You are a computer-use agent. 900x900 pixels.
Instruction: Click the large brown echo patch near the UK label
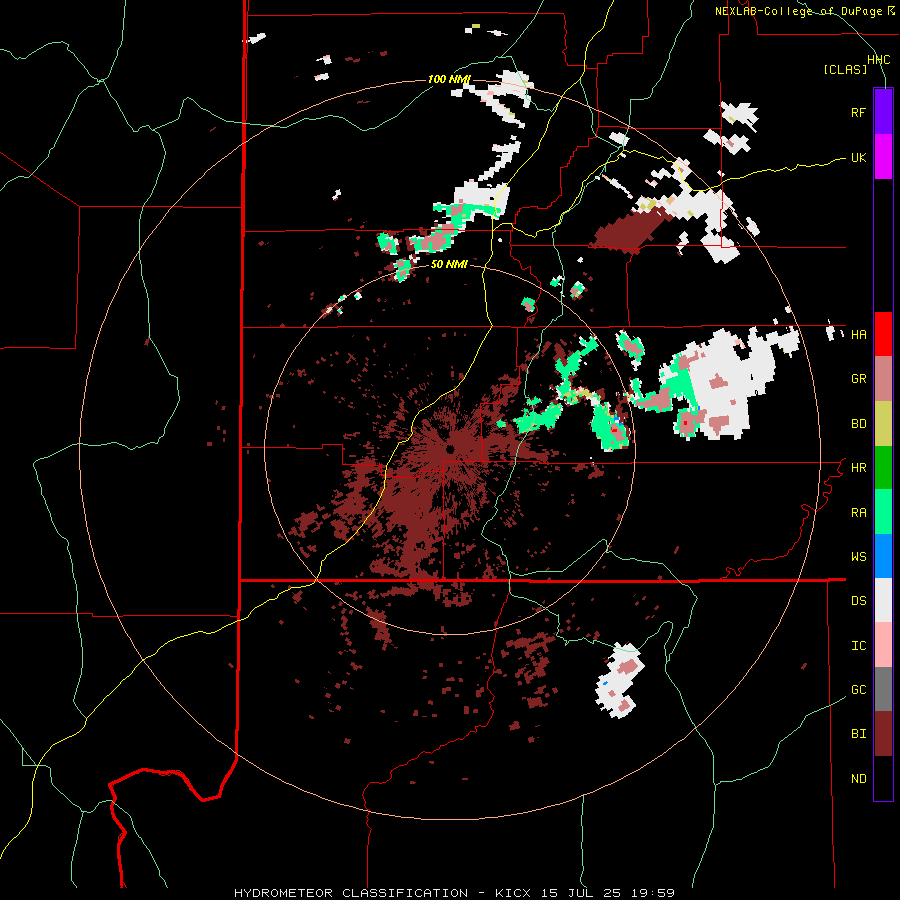coord(630,230)
